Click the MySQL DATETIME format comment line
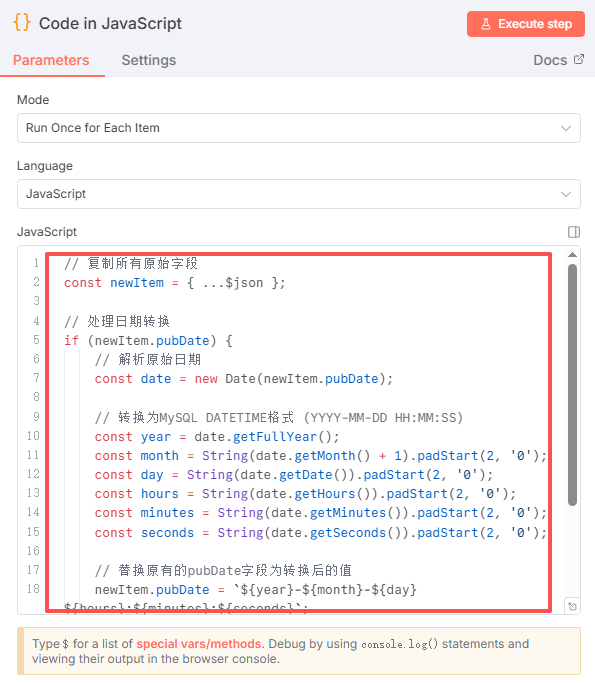The height and width of the screenshot is (683, 595). (279, 418)
